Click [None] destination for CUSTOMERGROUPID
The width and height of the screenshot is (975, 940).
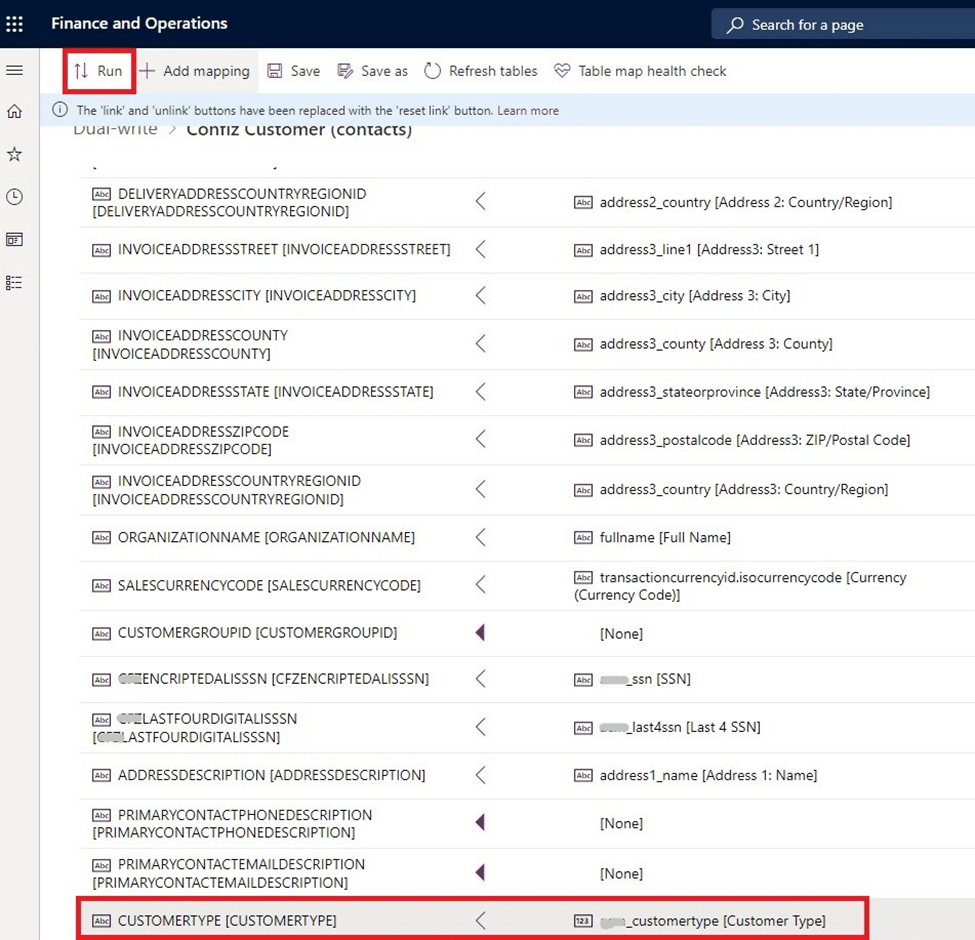[621, 634]
